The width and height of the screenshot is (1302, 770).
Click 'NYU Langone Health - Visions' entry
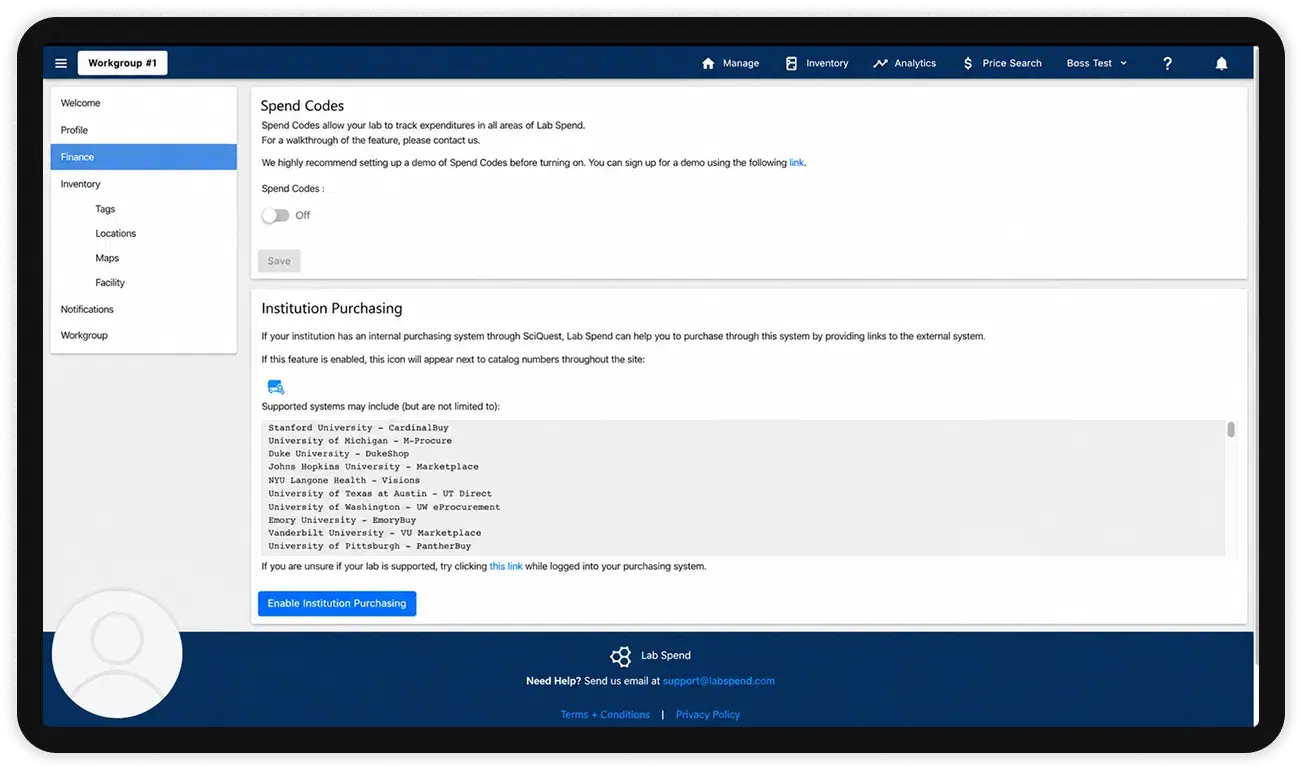pos(344,480)
